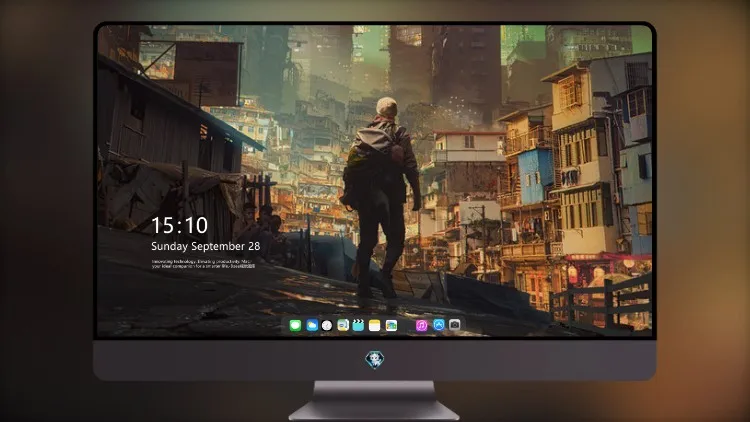Launch the Weather app from dock
The width and height of the screenshot is (750, 422).
tap(311, 325)
